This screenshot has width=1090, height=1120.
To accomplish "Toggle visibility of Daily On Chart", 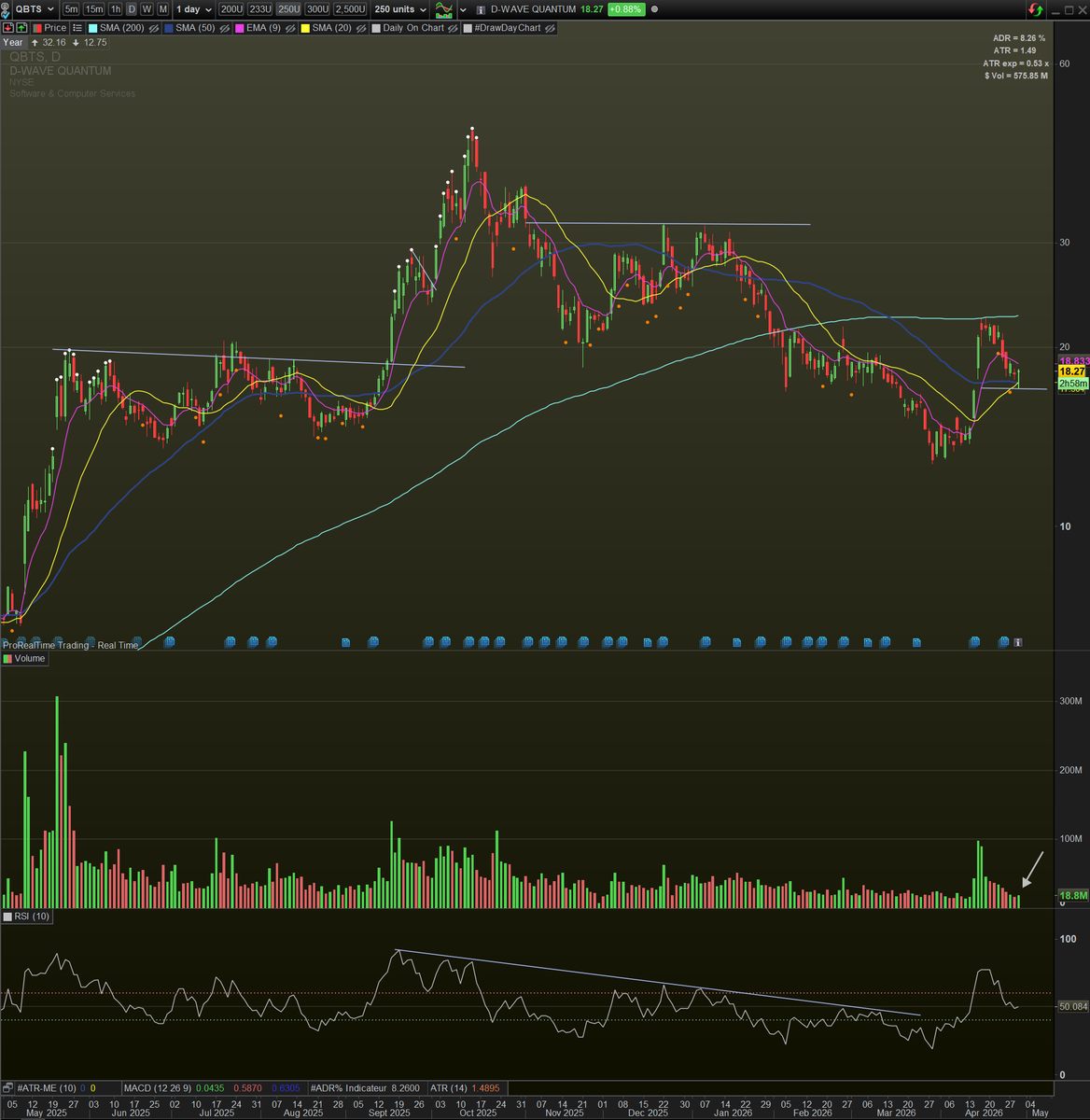I will pyautogui.click(x=452, y=28).
